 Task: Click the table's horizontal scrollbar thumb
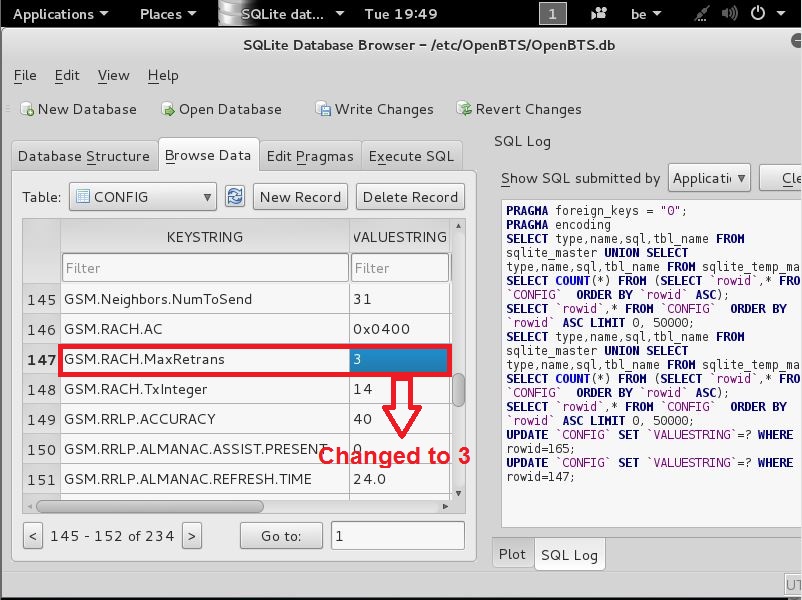[x=150, y=506]
